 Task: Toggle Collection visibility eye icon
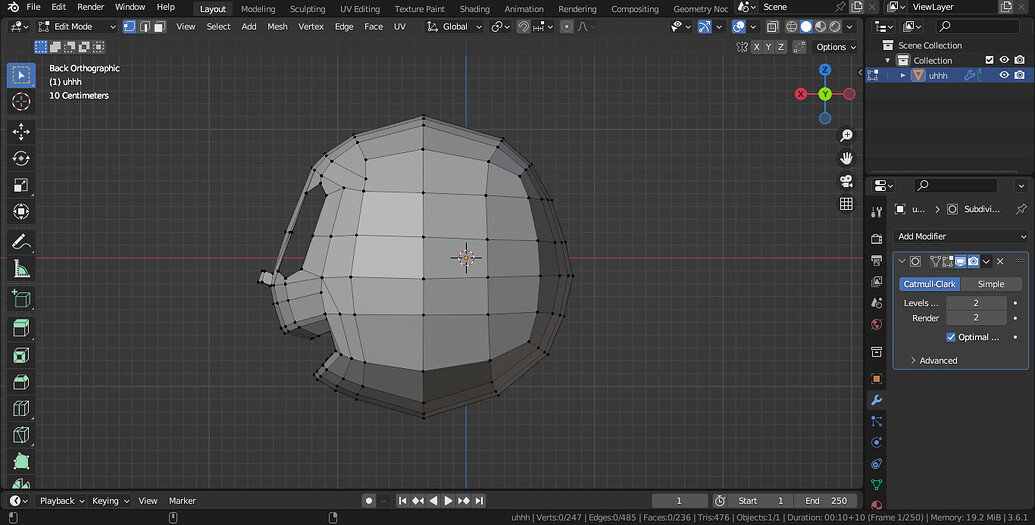(x=1004, y=60)
